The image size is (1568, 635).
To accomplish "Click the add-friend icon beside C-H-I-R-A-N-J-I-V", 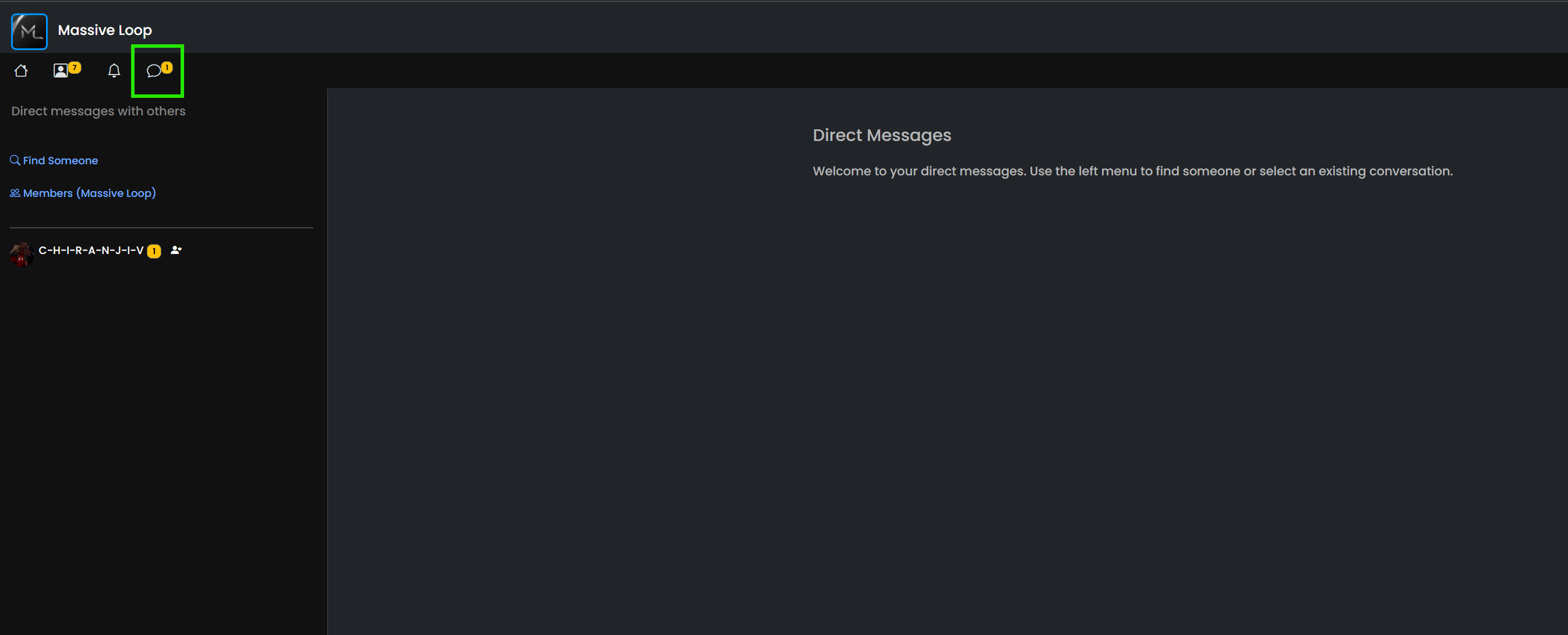I will [176, 249].
